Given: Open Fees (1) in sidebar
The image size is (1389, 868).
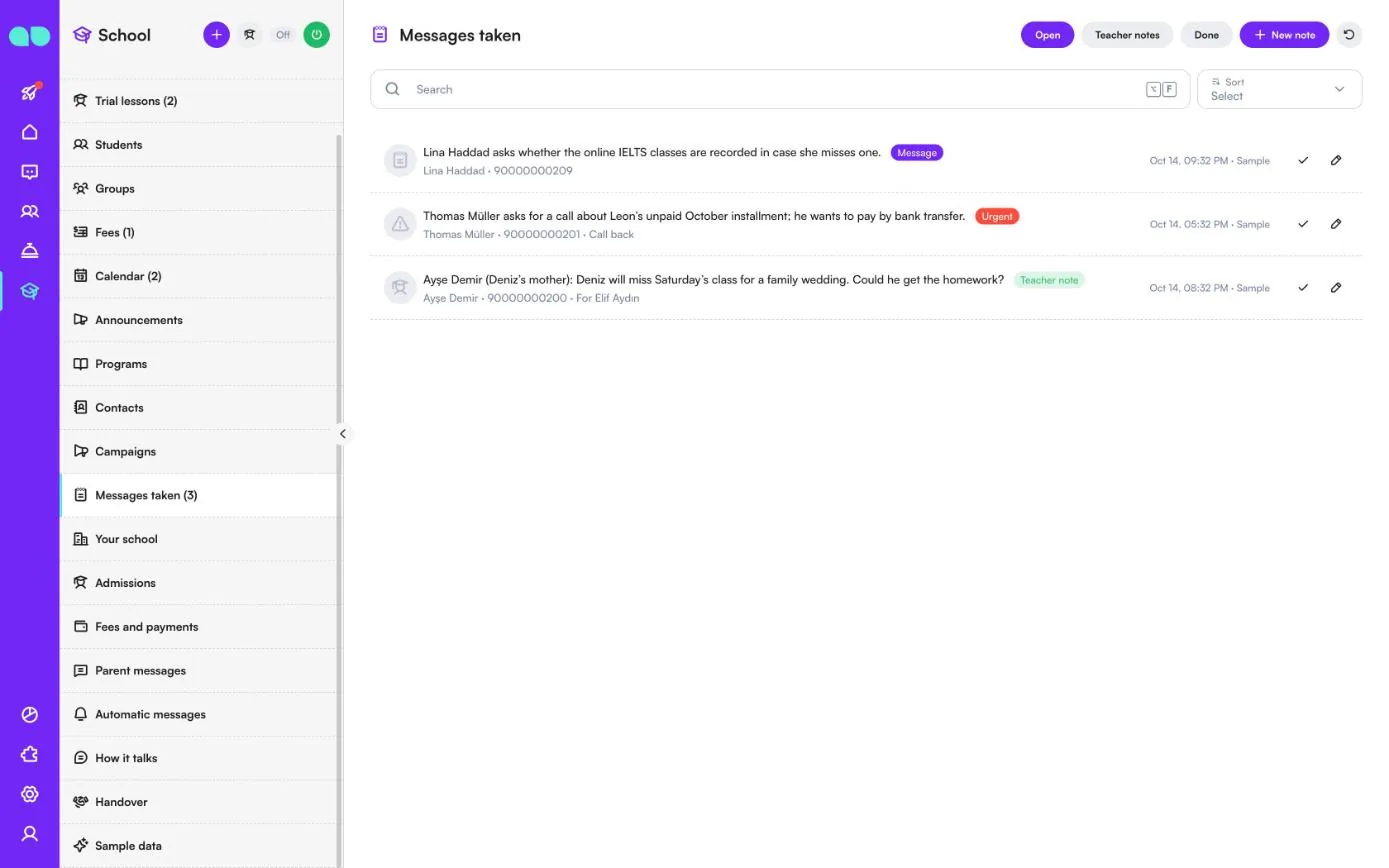Looking at the screenshot, I should (201, 232).
